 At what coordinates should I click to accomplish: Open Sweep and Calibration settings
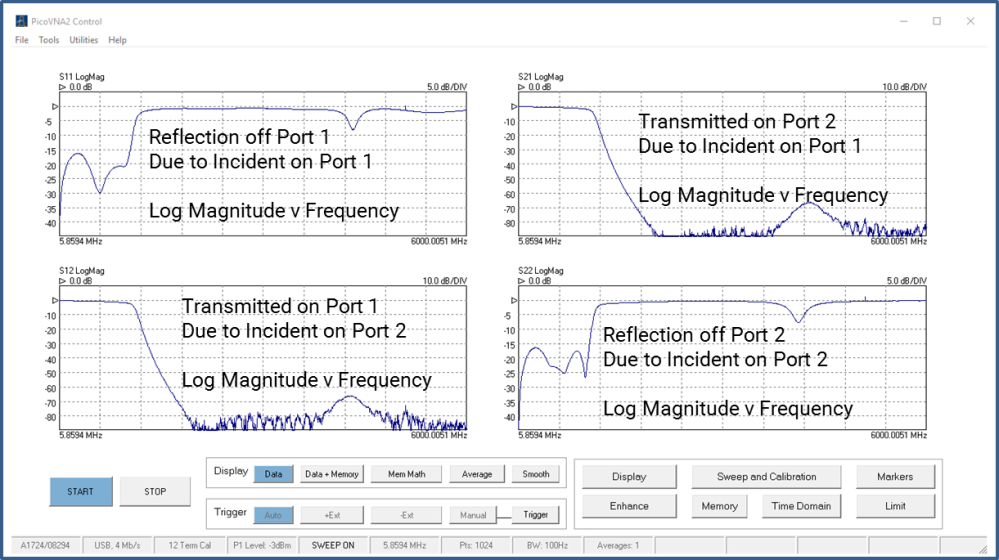point(766,477)
